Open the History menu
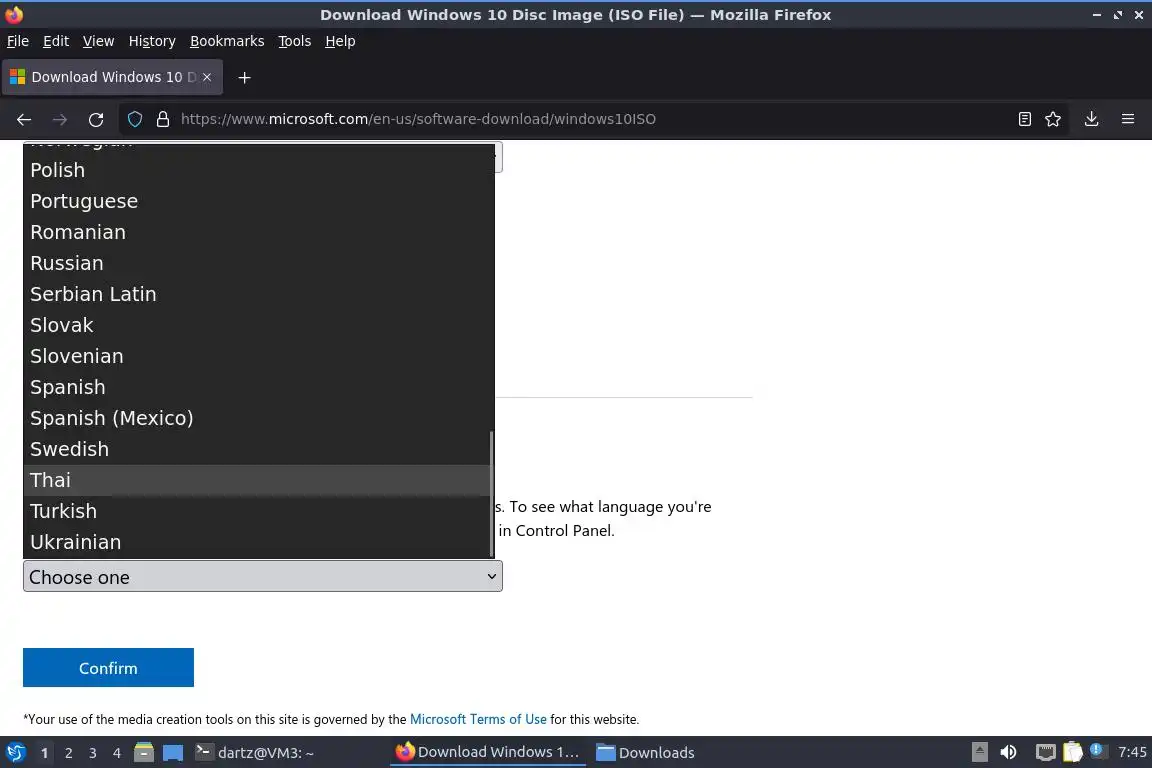Screen dimensions: 1152x768 (152, 41)
